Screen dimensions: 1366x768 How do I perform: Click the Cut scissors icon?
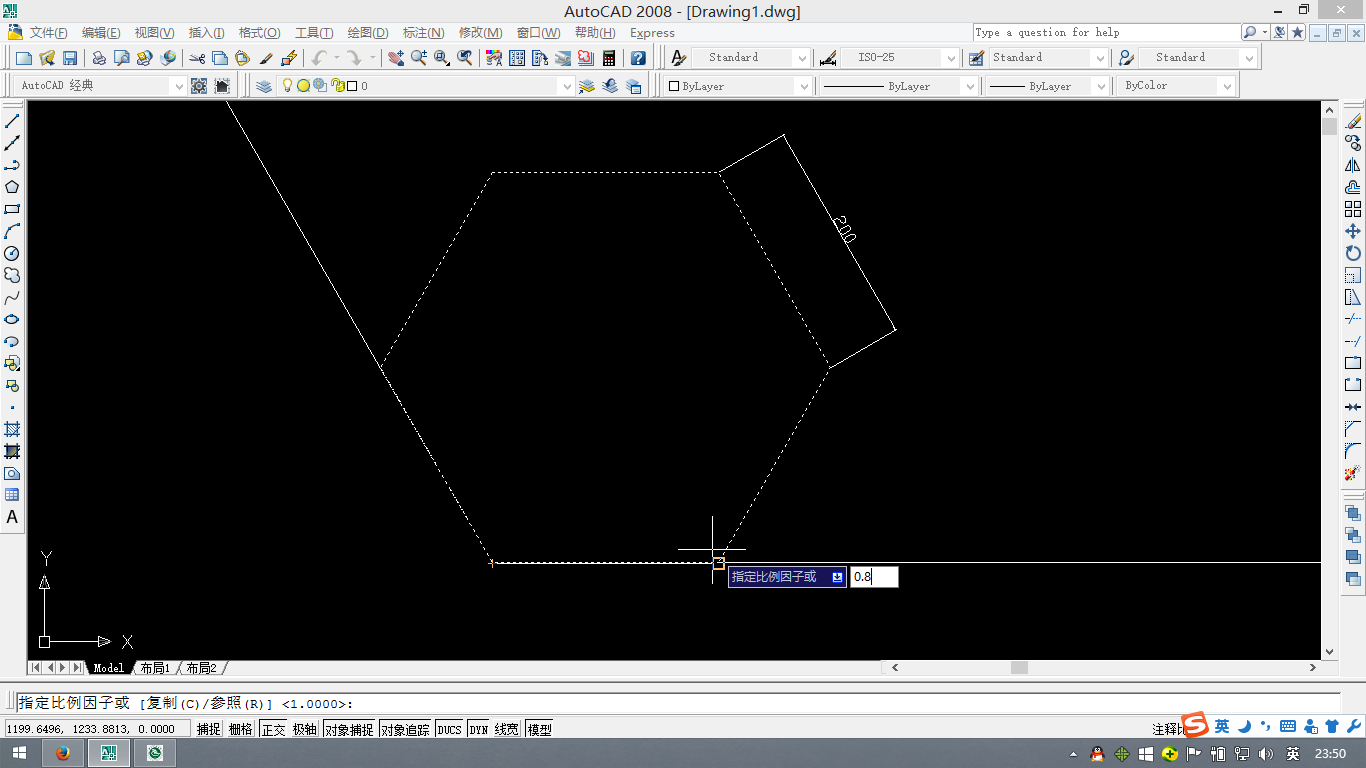click(x=197, y=58)
